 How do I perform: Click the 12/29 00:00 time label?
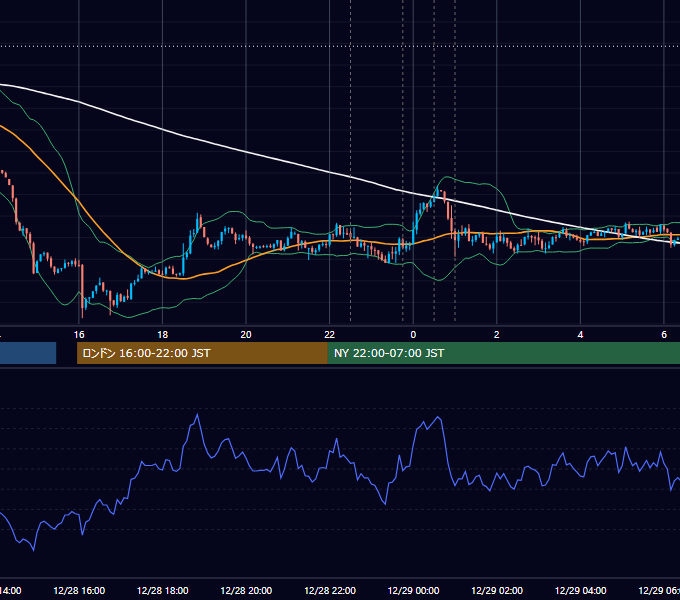[x=413, y=590]
